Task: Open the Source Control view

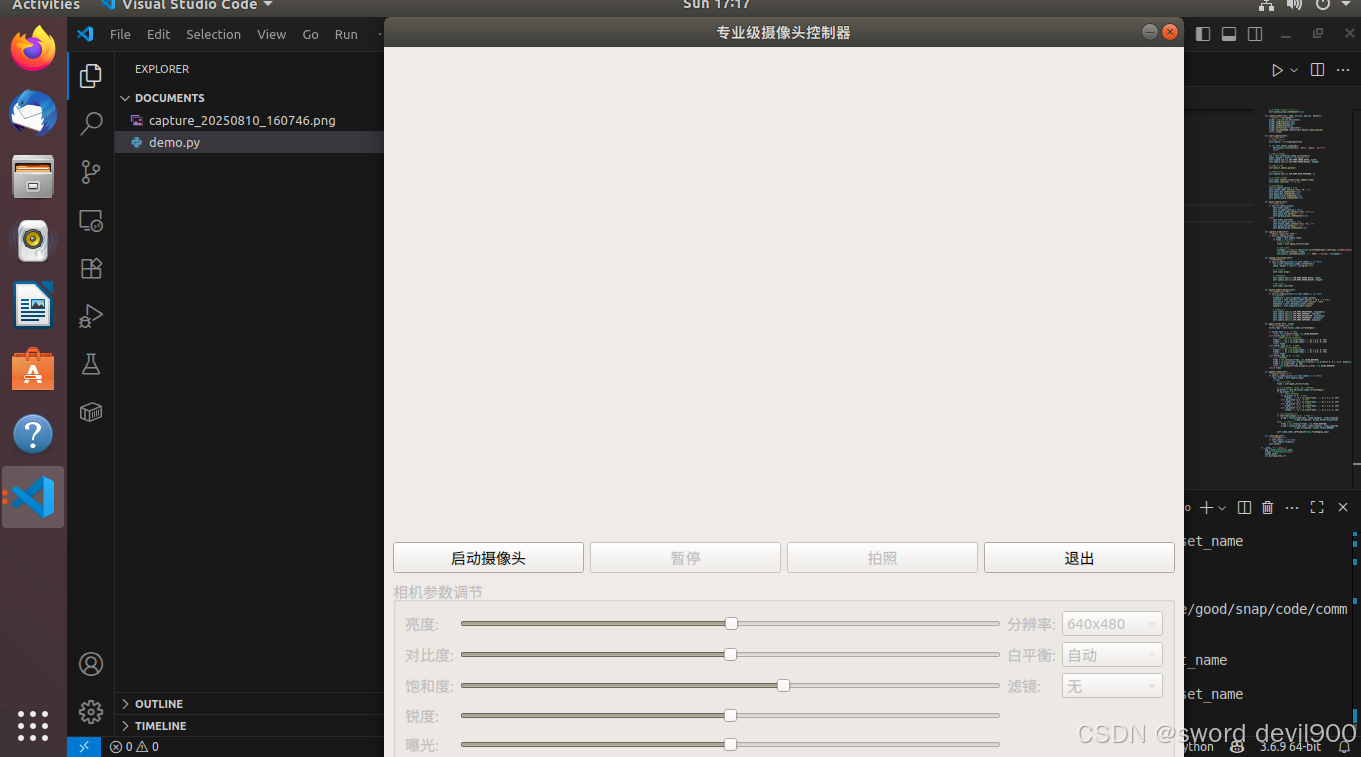Action: pos(91,171)
